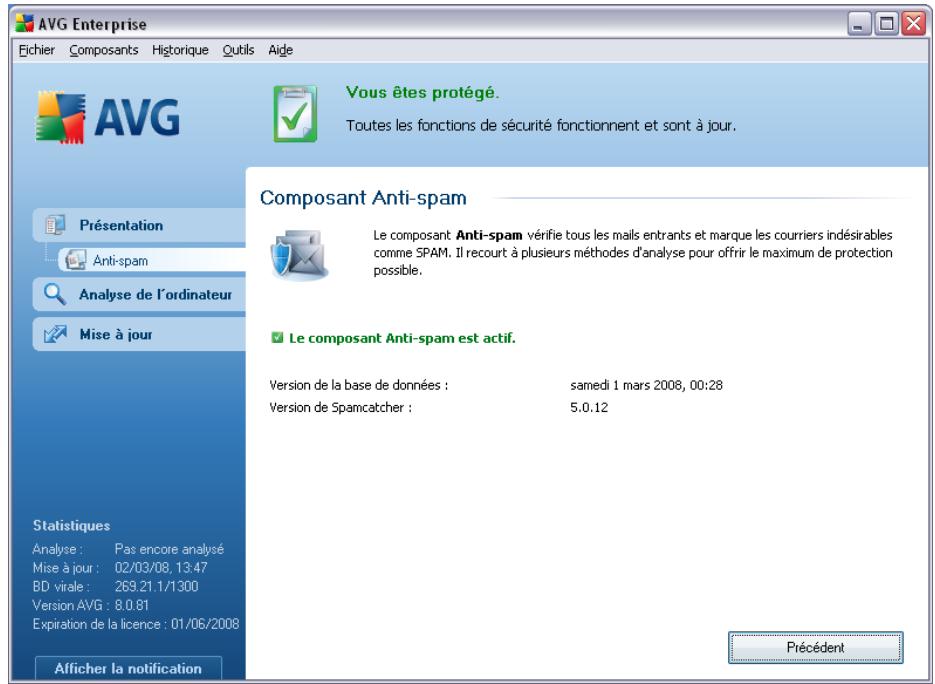Click licence expiration '01/06/2008' line
The height and width of the screenshot is (684, 935).
click(x=136, y=624)
